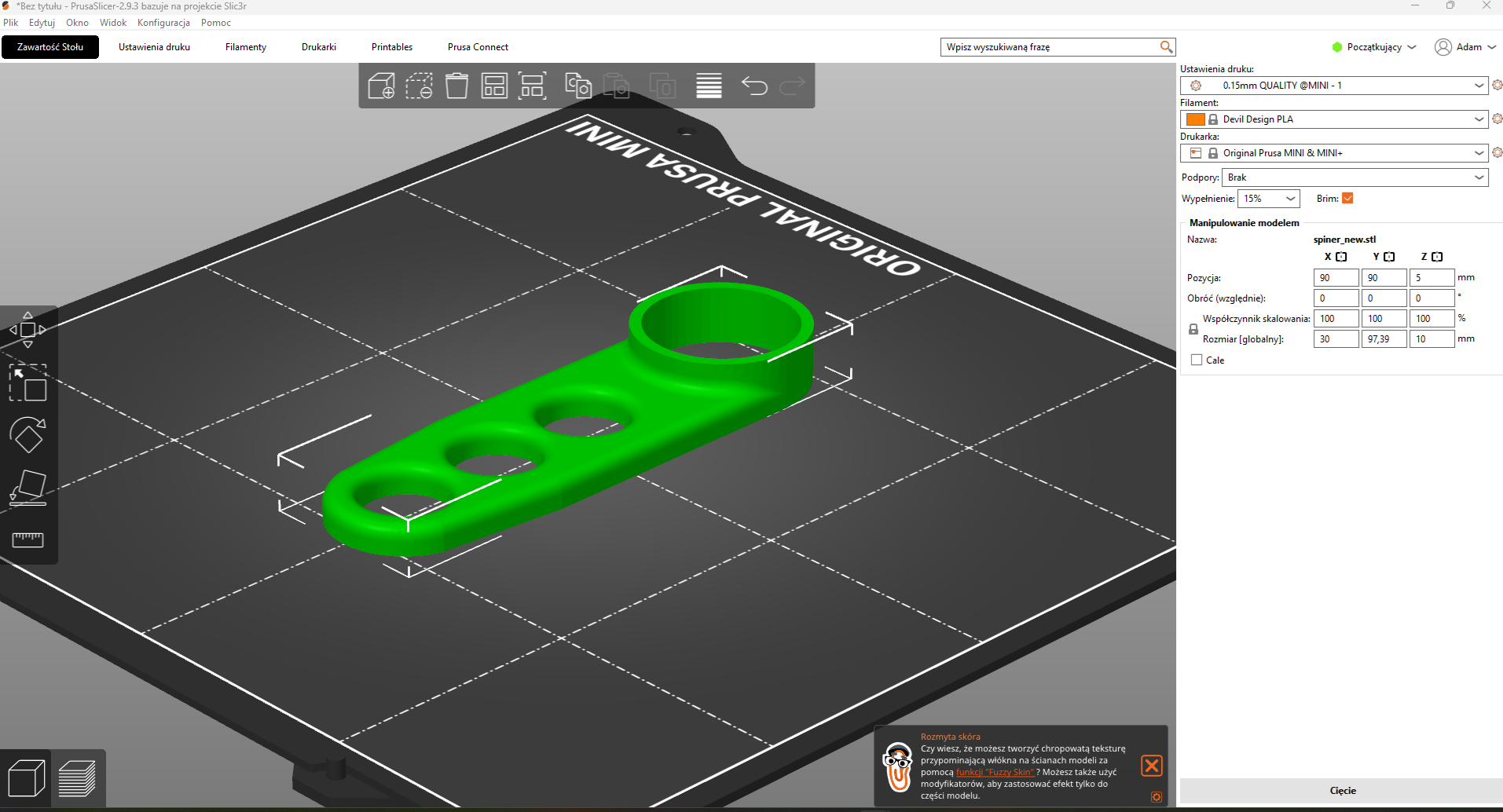Select the Scale gizmo tool
The image size is (1503, 812).
coord(27,382)
